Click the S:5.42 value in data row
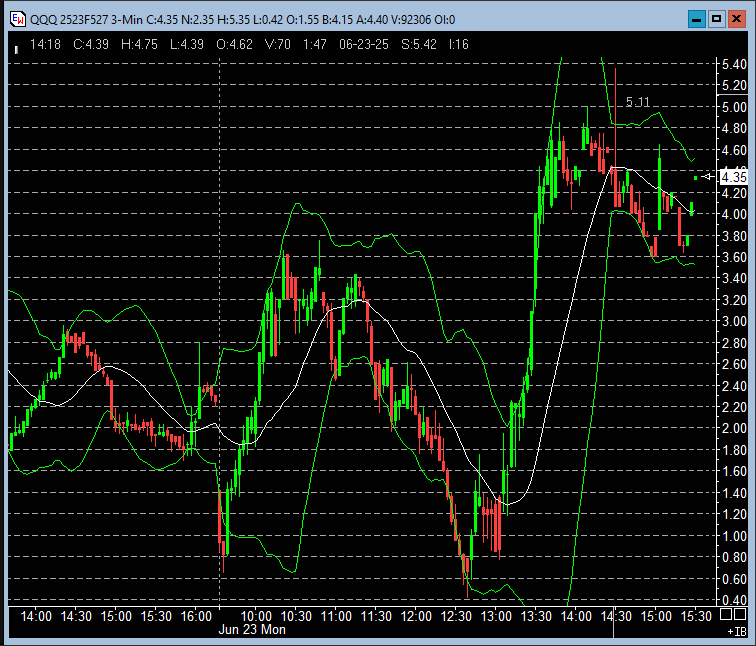 pos(418,44)
